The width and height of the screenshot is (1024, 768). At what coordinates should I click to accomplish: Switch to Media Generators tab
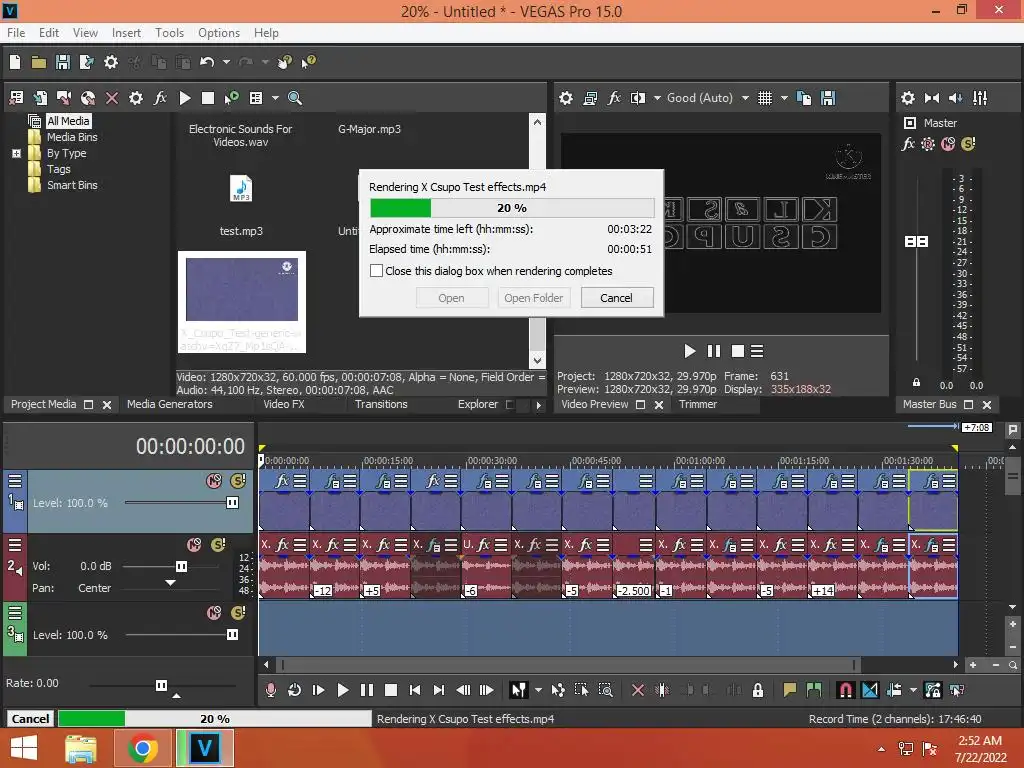170,404
